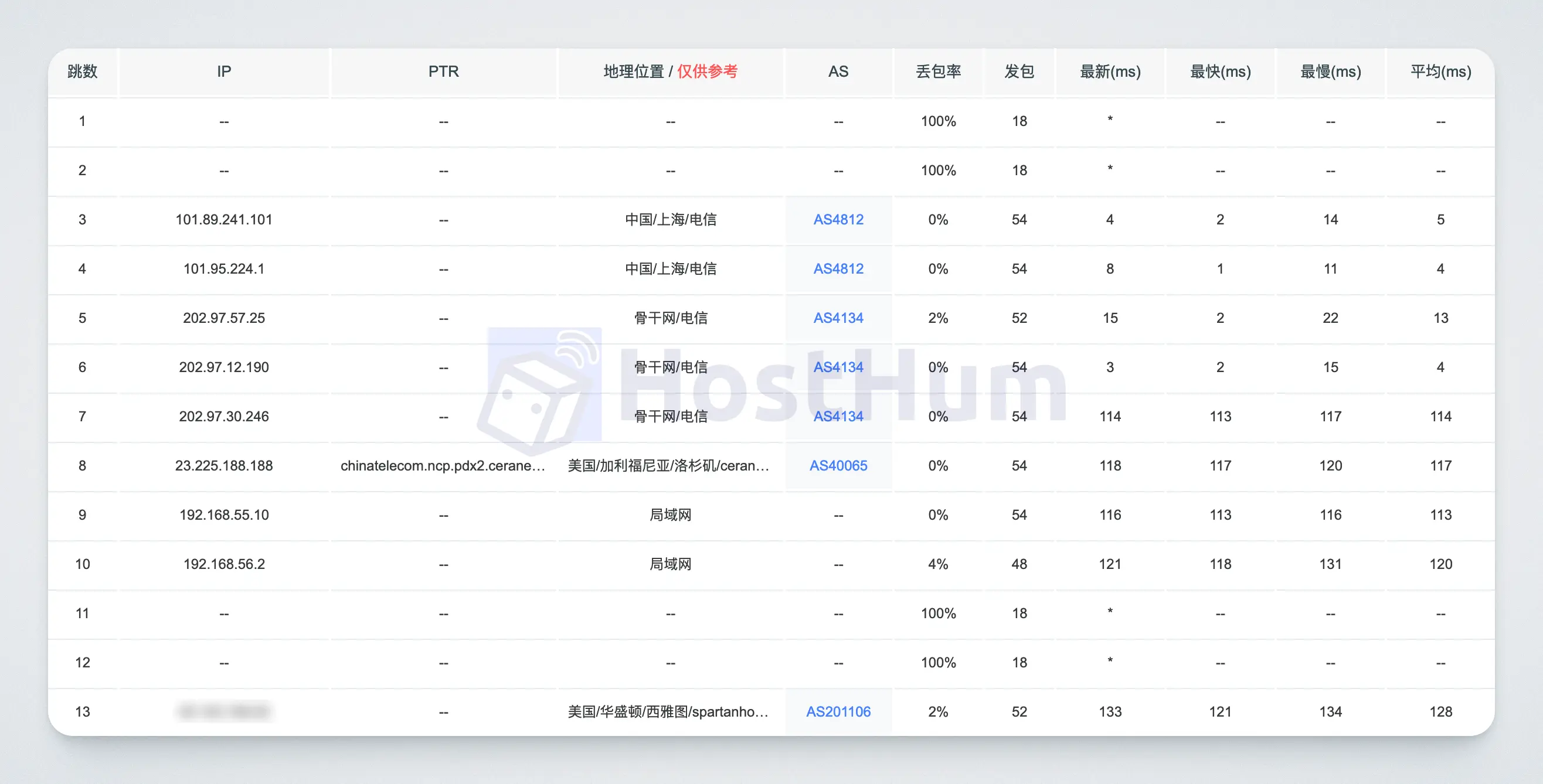Open the AS4812 link in hop 3 row
The width and height of the screenshot is (1543, 784).
(x=838, y=220)
